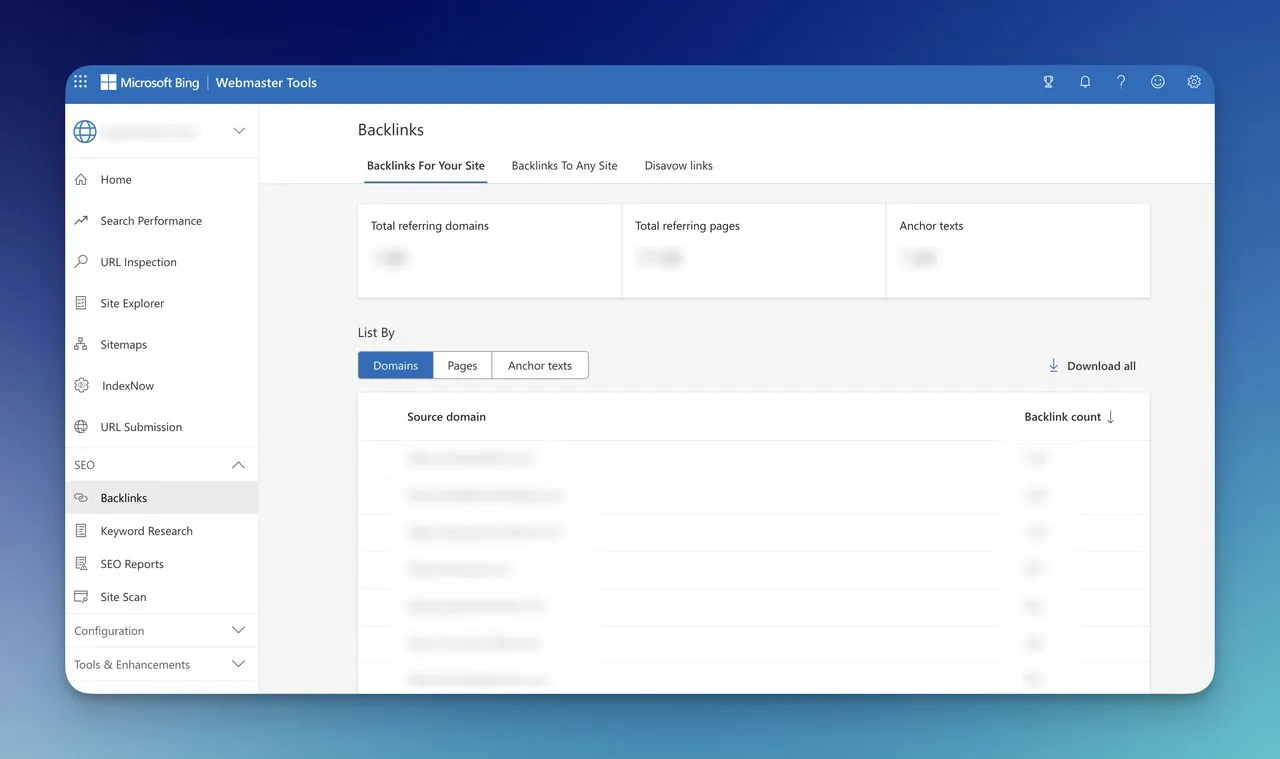The width and height of the screenshot is (1280, 759).
Task: Click the URL Inspection magnifier icon
Action: coord(81,262)
